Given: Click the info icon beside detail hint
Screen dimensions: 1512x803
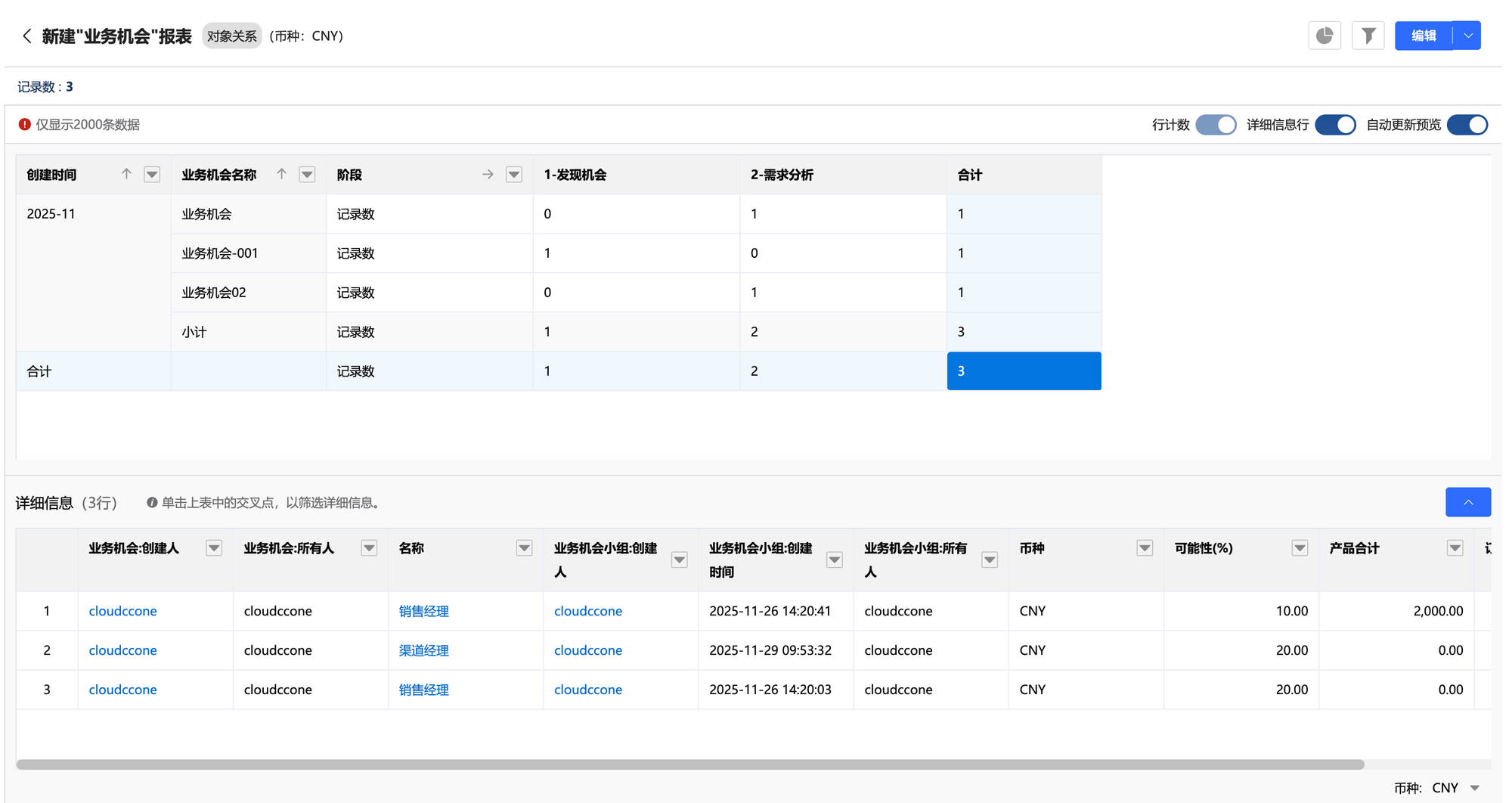Looking at the screenshot, I should click(x=152, y=503).
